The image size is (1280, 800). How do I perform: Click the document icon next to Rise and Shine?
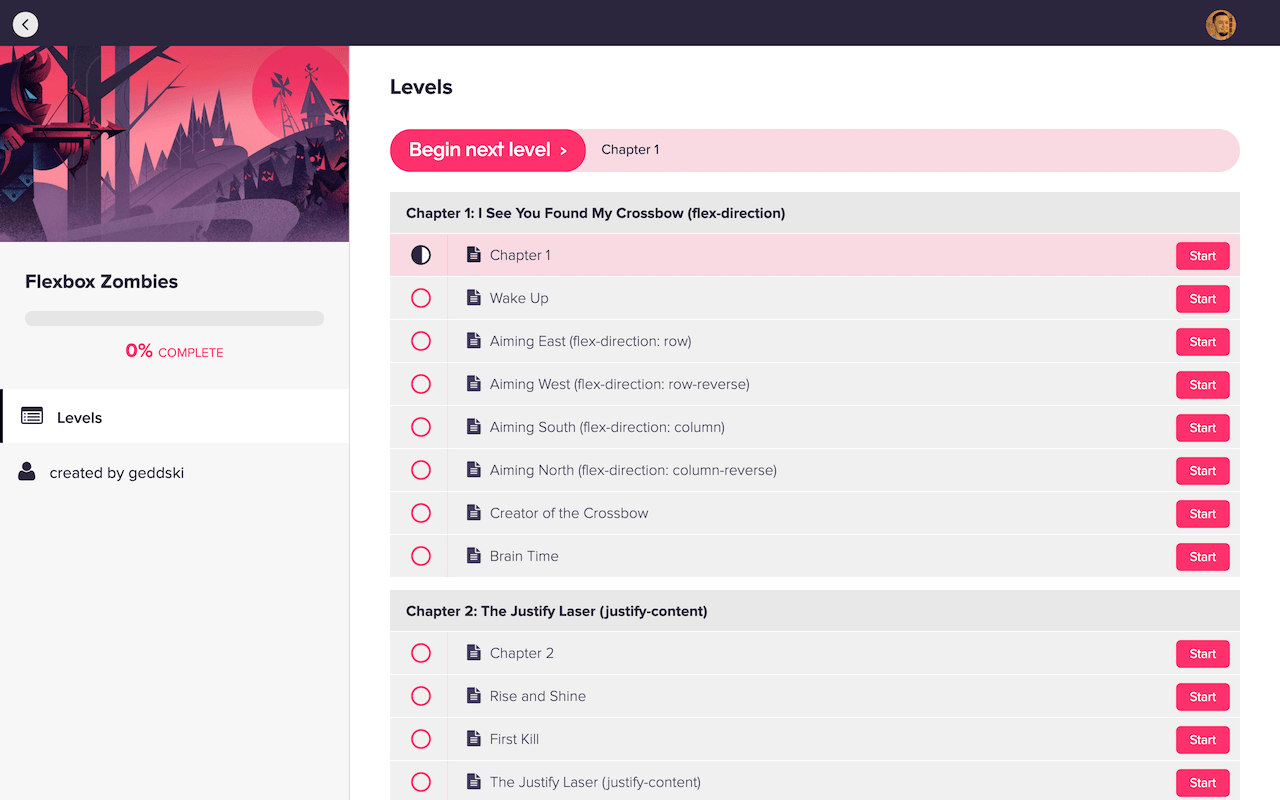point(473,696)
